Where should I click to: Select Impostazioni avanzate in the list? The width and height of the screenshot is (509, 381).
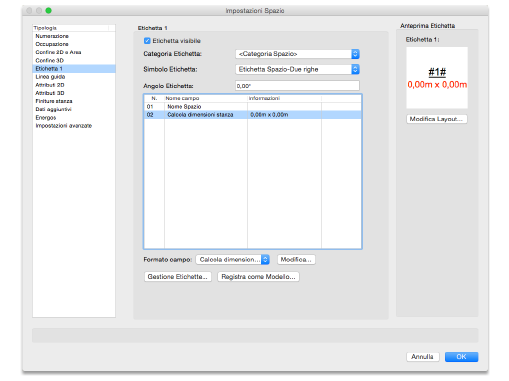coord(74,126)
